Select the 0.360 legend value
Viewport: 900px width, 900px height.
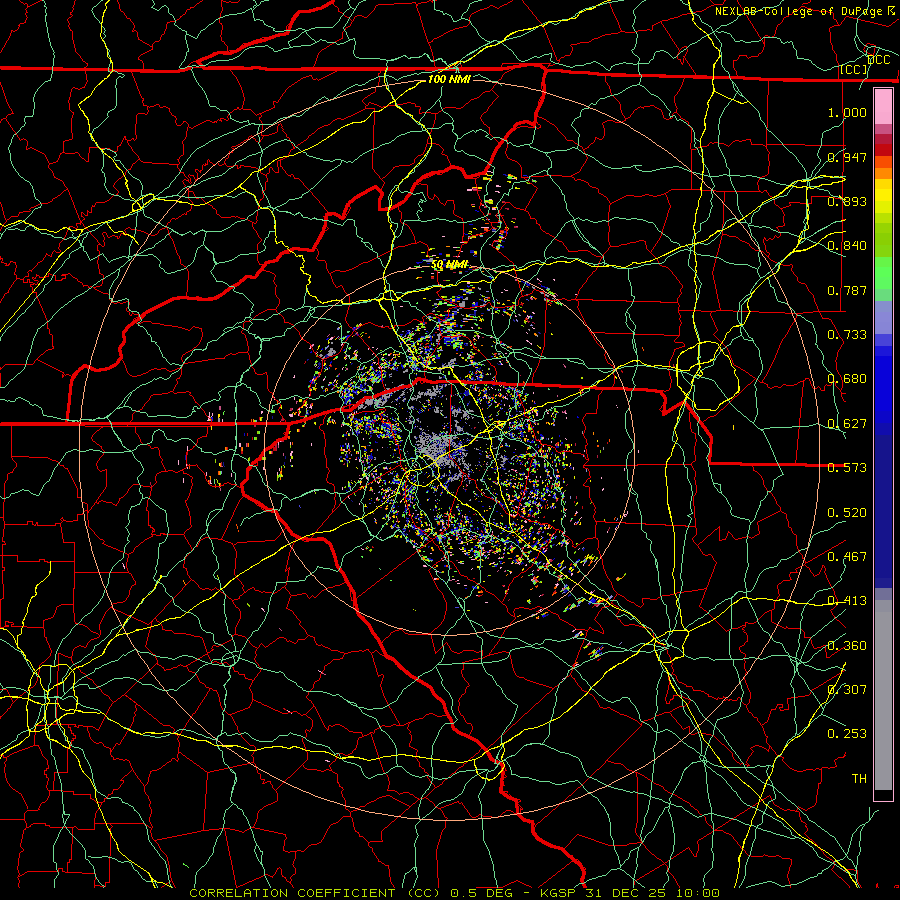[847, 646]
